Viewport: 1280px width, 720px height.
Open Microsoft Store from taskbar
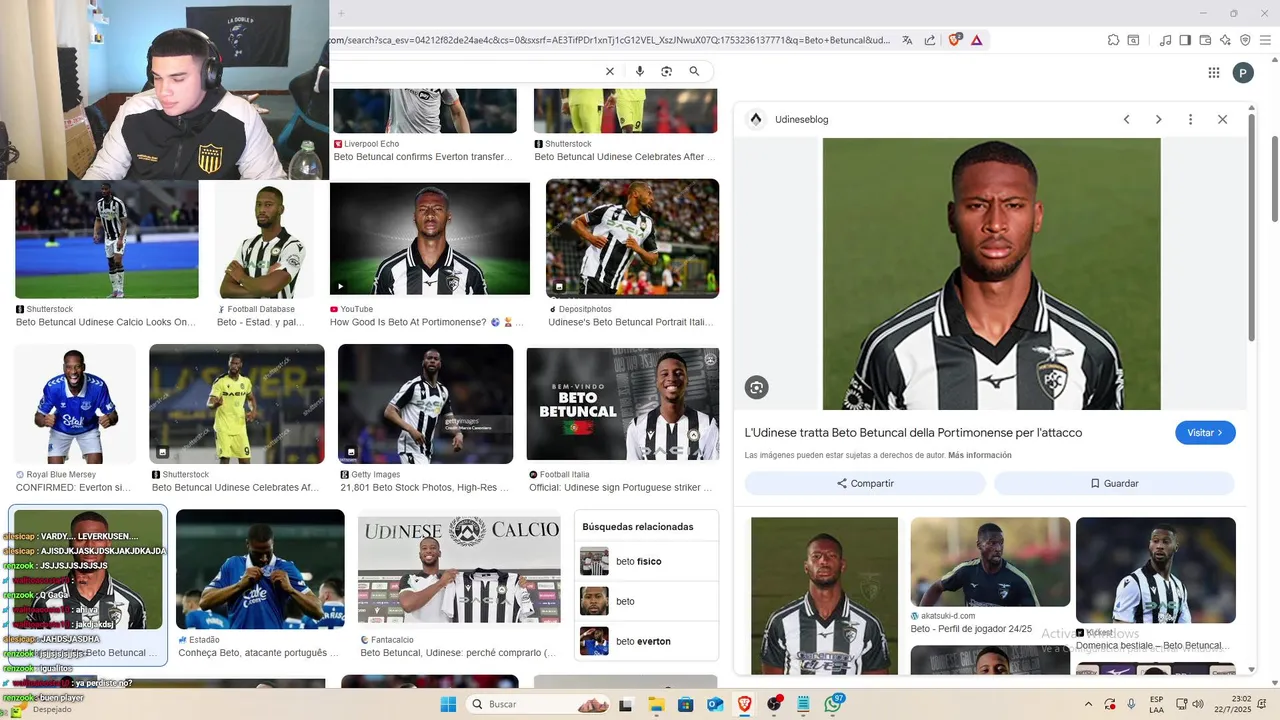tap(685, 704)
